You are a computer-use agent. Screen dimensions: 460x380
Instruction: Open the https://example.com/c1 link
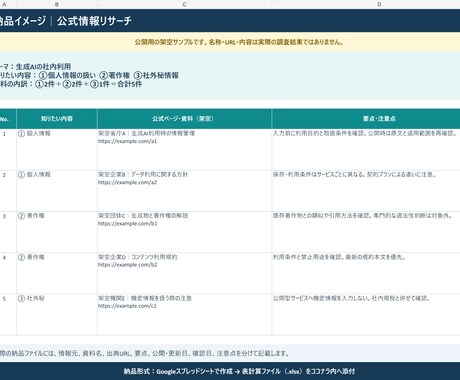point(127,306)
